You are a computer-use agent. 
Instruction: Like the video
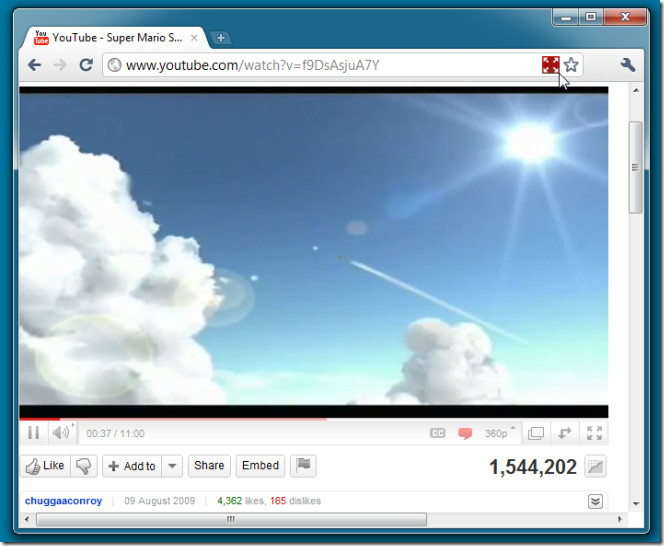[45, 466]
